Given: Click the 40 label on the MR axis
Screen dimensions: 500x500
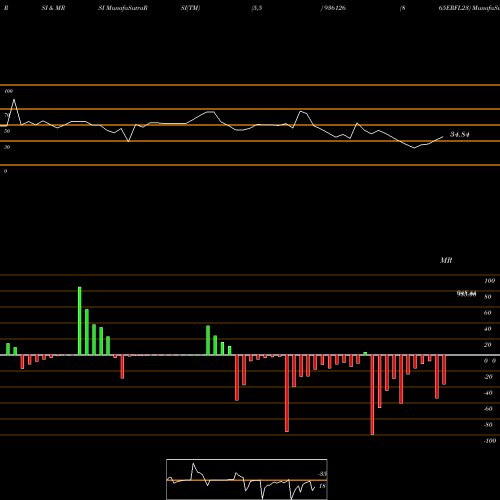Looking at the screenshot, I should 488,329.
